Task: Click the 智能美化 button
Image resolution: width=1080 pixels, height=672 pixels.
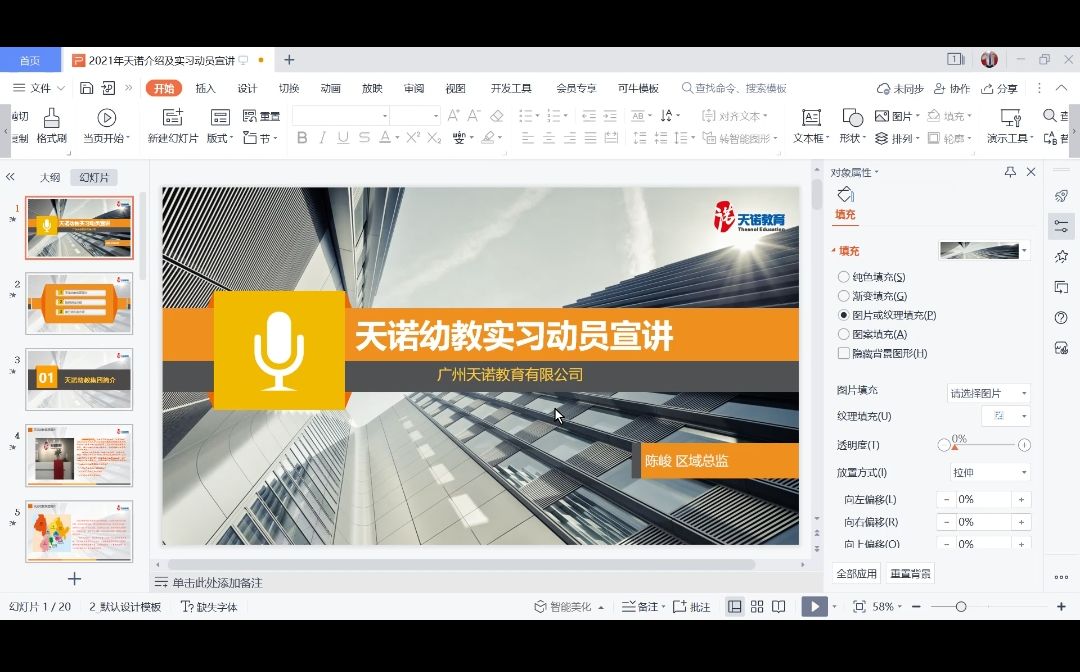Action: point(569,607)
